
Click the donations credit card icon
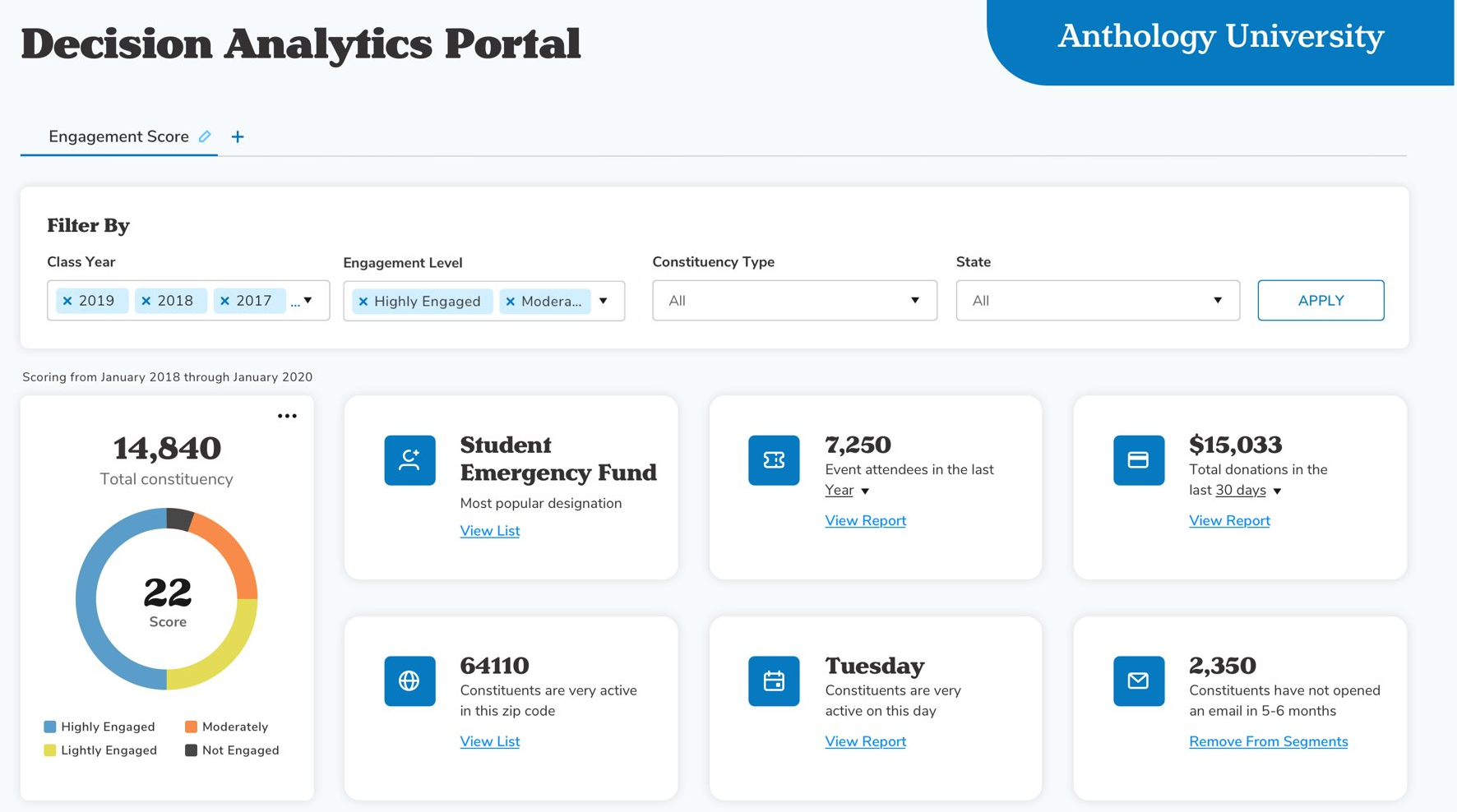(1138, 460)
